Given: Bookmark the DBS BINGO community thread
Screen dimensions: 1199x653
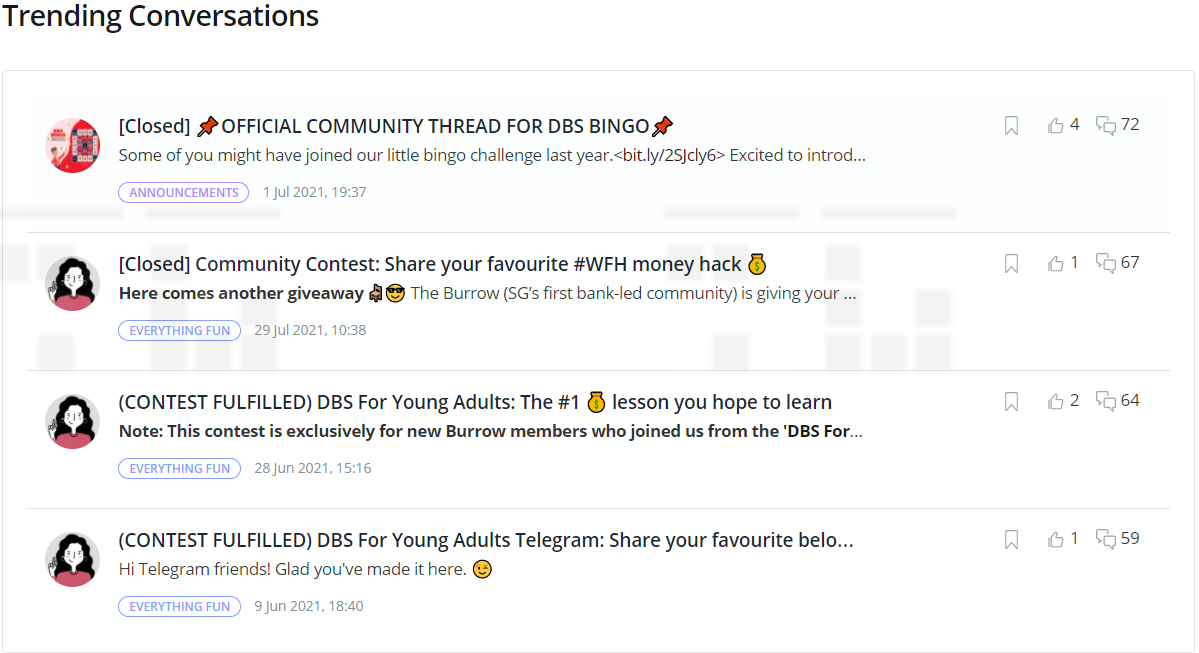Looking at the screenshot, I should 1011,125.
